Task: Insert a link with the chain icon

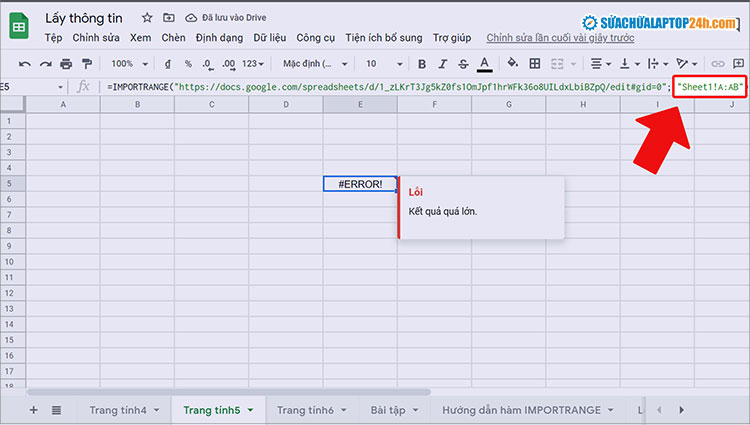Action: click(x=717, y=64)
